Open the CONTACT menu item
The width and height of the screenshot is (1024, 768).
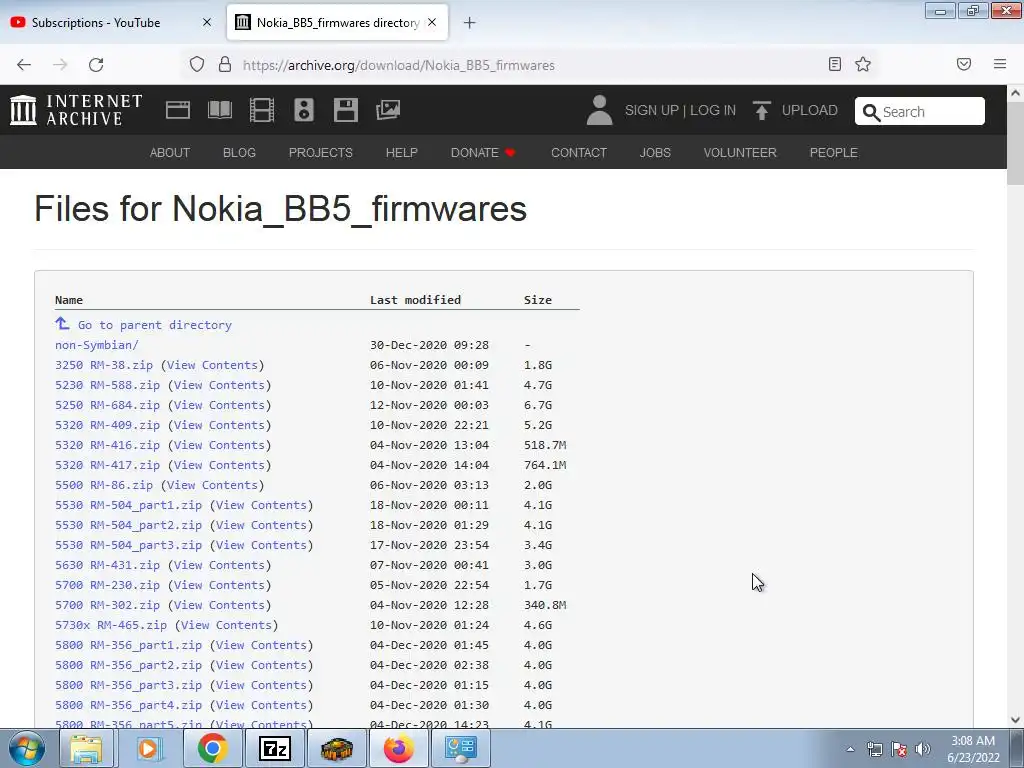coord(579,153)
